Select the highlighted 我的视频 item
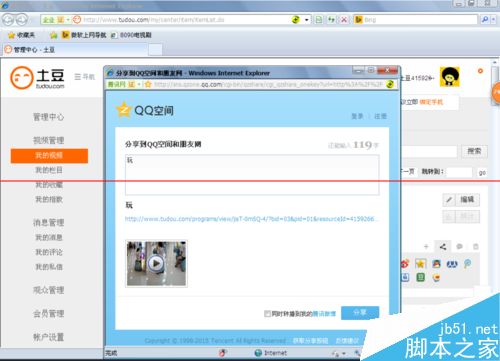 [x=49, y=156]
